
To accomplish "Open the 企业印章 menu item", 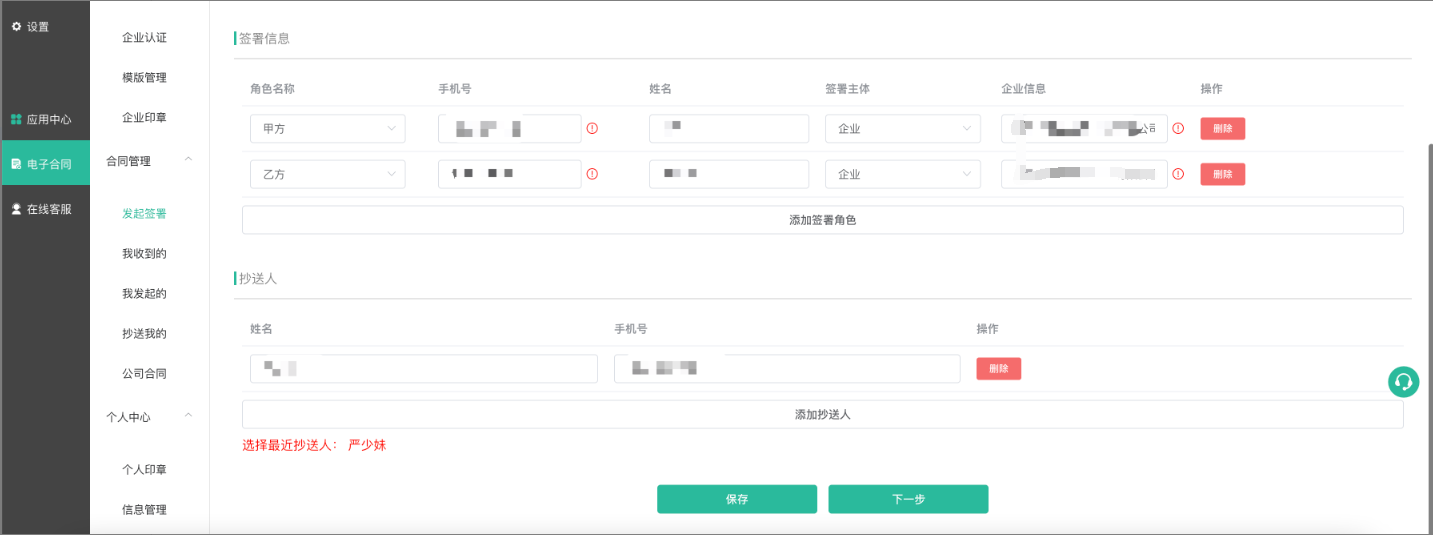I will (144, 117).
